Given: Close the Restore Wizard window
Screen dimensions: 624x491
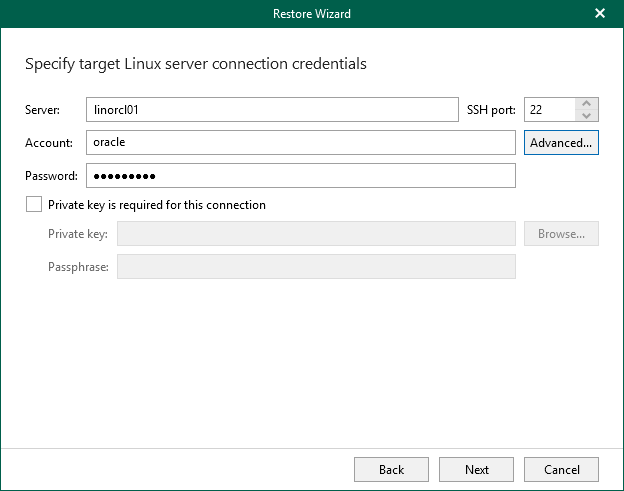Looking at the screenshot, I should click(x=600, y=14).
